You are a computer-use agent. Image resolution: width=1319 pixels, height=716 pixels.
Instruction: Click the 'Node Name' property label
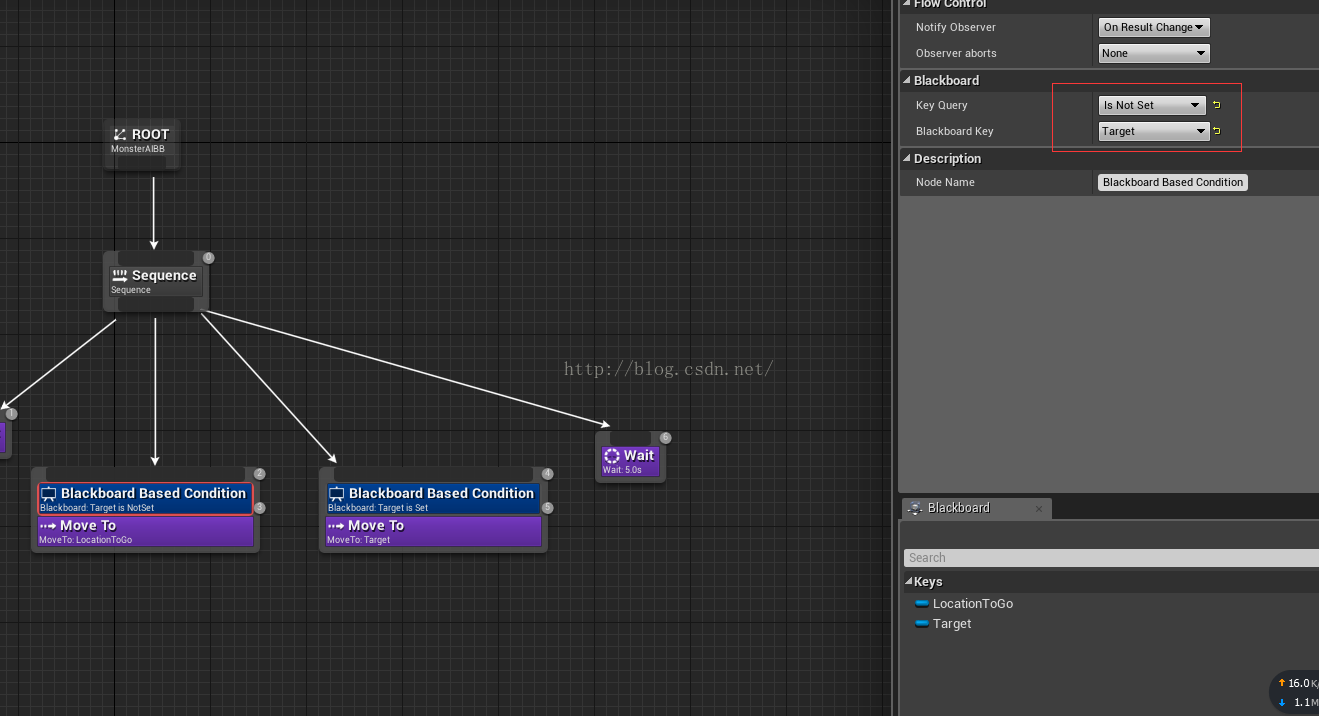pos(945,182)
